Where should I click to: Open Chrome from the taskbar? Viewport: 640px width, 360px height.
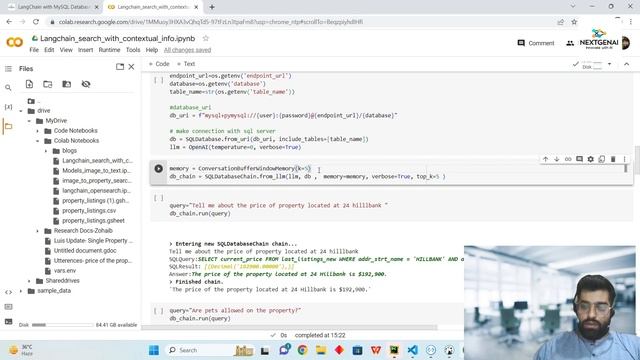point(302,350)
